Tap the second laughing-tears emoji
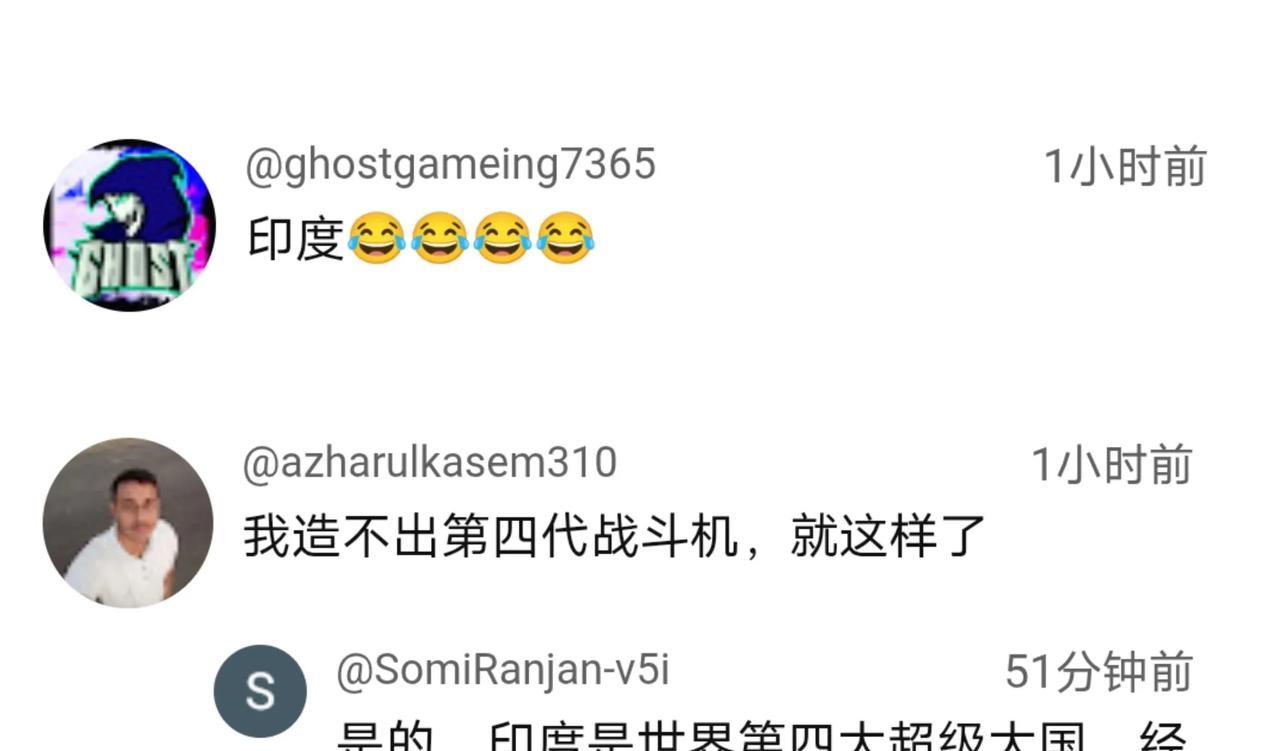1280x751 pixels. (x=440, y=239)
